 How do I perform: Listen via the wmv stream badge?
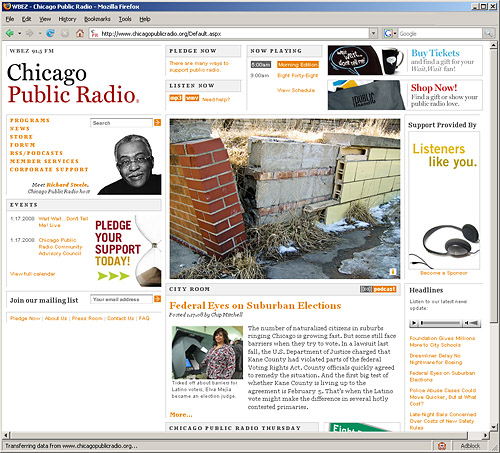coord(192,98)
